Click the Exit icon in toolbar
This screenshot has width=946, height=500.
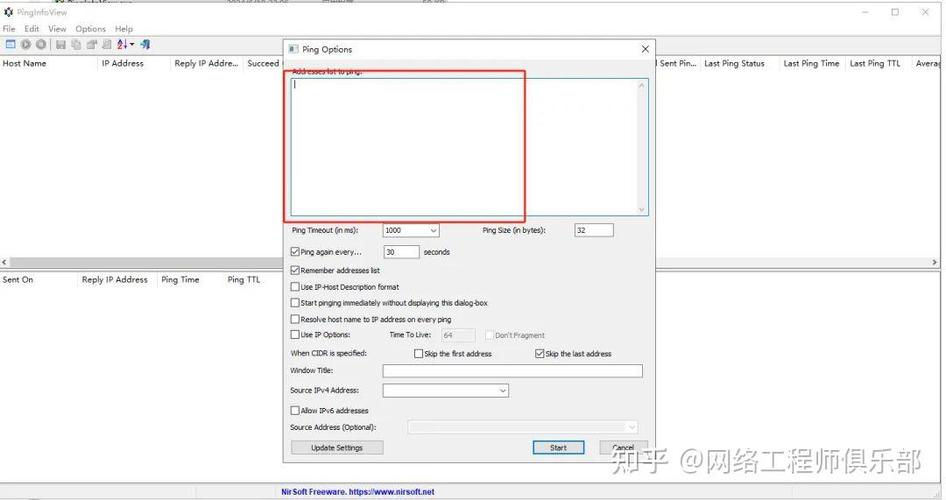145,45
